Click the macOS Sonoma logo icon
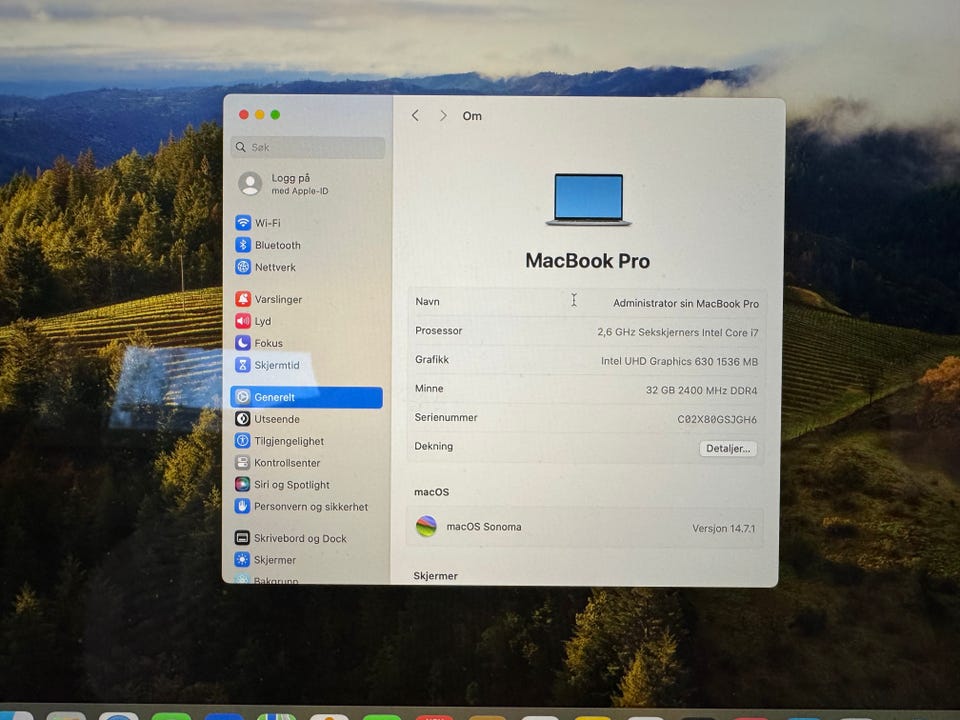Image resolution: width=960 pixels, height=720 pixels. coord(426,526)
